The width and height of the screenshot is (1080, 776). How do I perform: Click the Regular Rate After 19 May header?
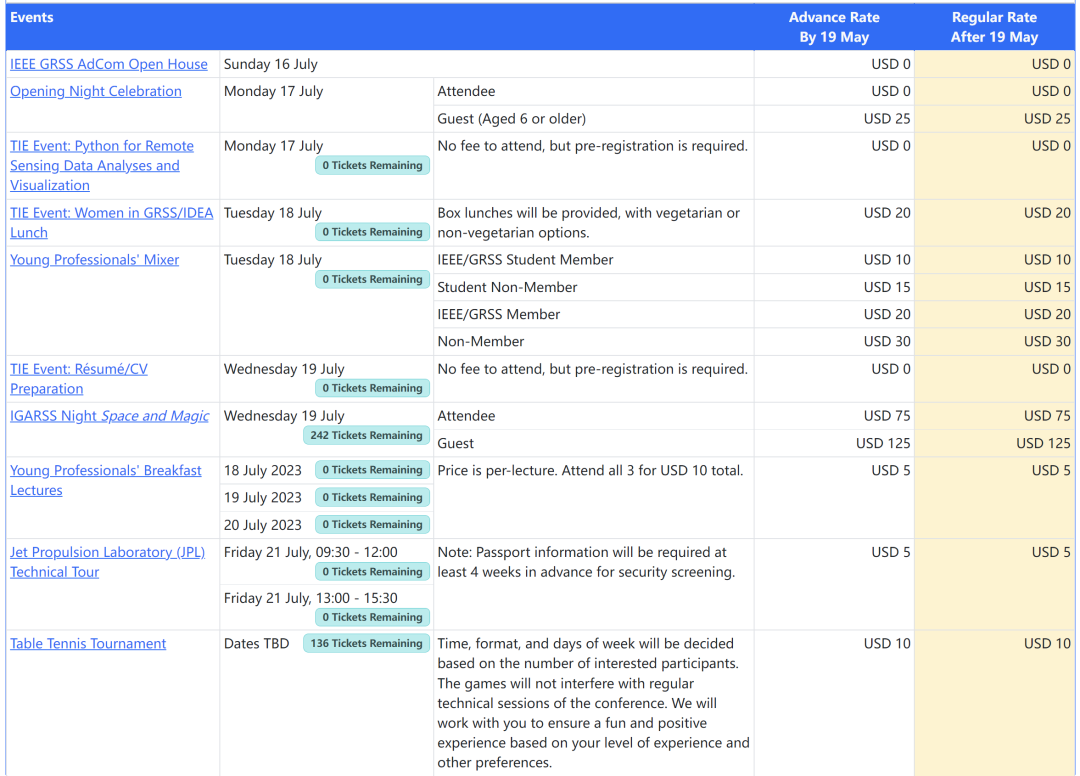point(994,27)
